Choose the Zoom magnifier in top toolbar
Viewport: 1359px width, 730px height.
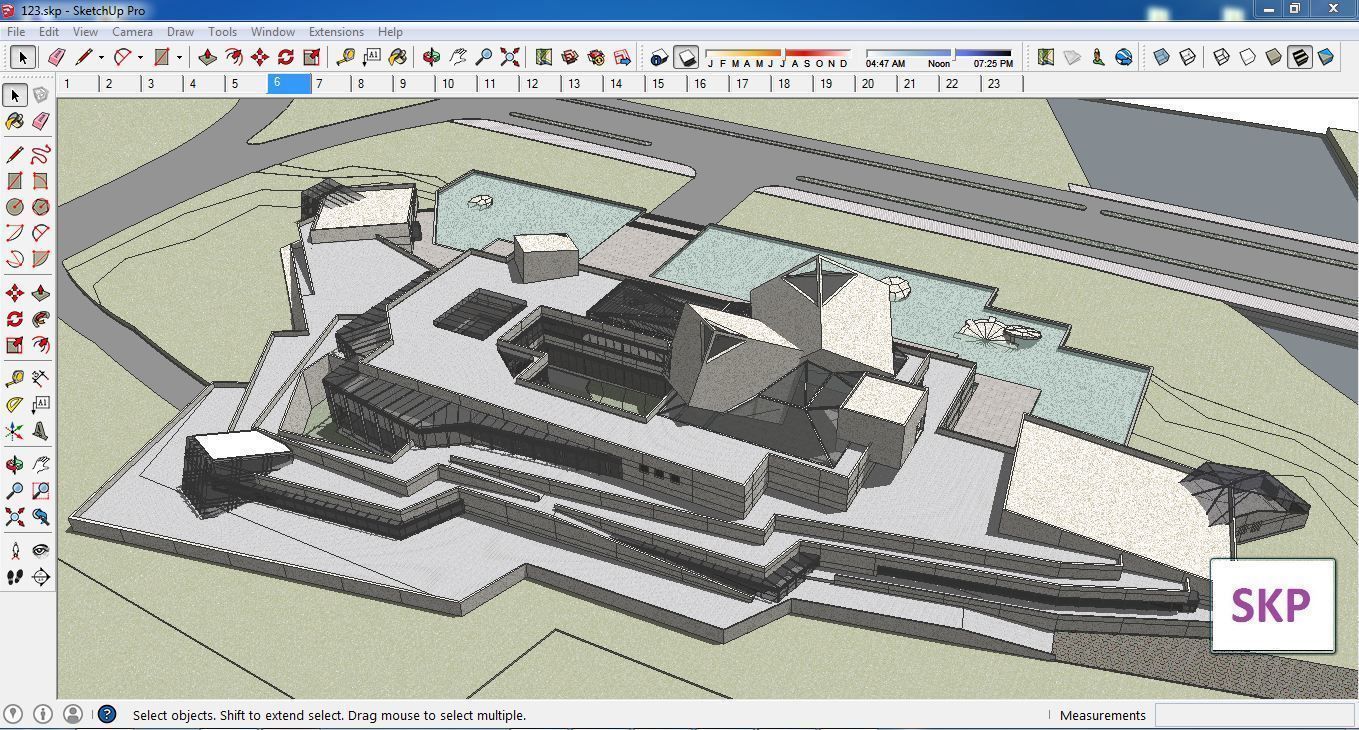pyautogui.click(x=484, y=57)
